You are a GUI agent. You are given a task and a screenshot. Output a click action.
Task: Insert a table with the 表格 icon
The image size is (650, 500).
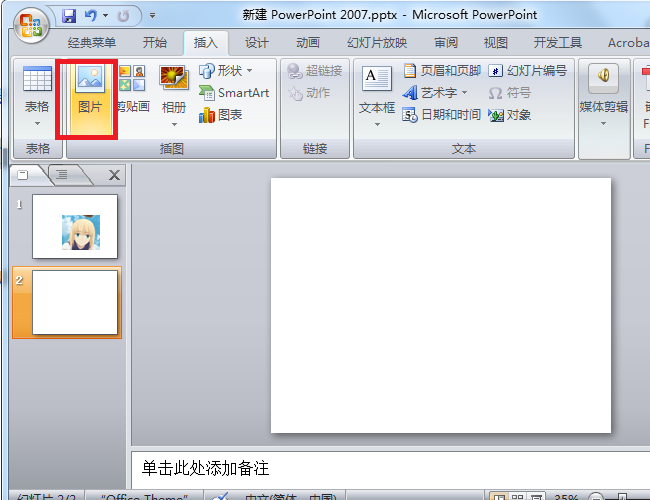pyautogui.click(x=37, y=78)
